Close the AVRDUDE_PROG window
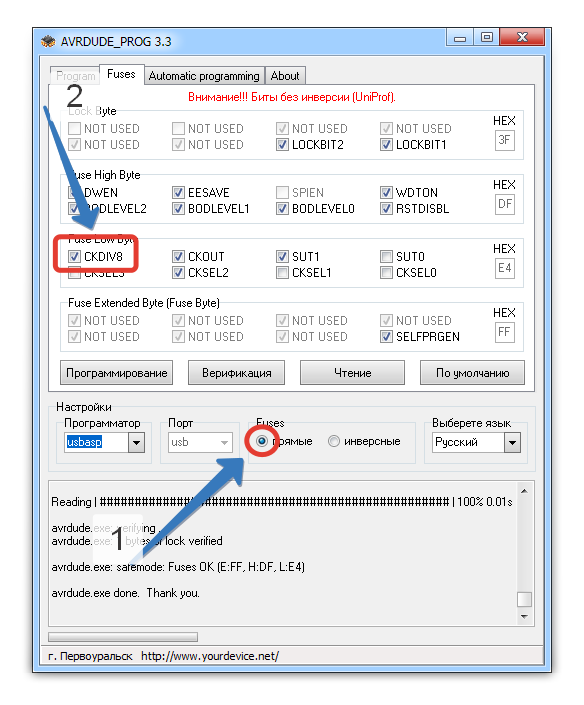 coord(522,37)
